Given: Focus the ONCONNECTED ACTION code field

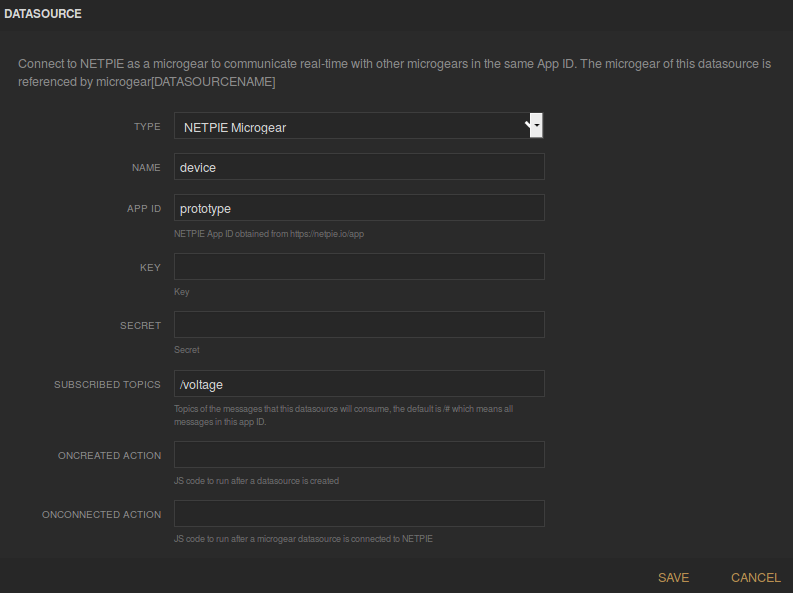Looking at the screenshot, I should click(359, 514).
